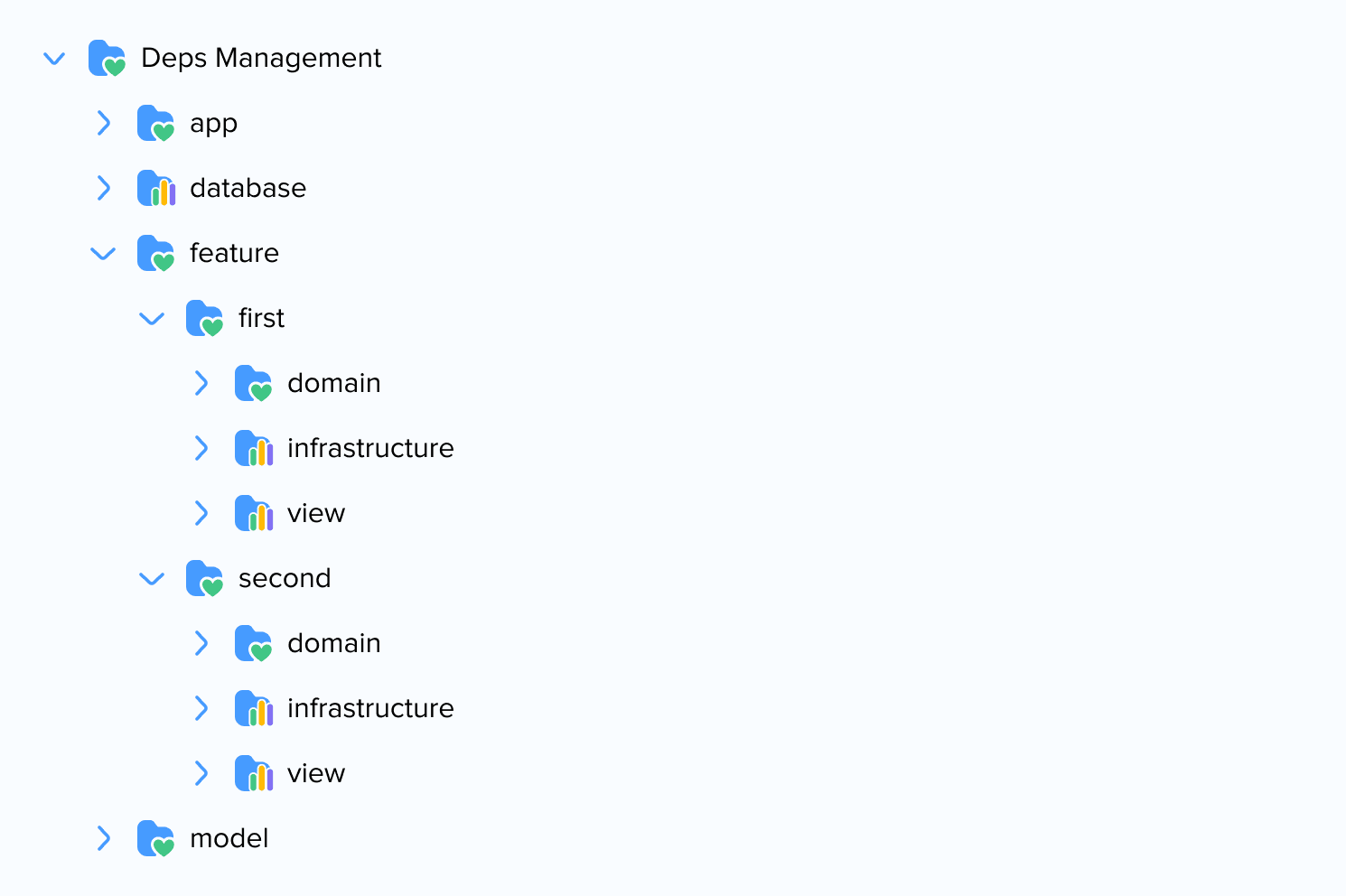Click the Deps Management folder icon

107,59
